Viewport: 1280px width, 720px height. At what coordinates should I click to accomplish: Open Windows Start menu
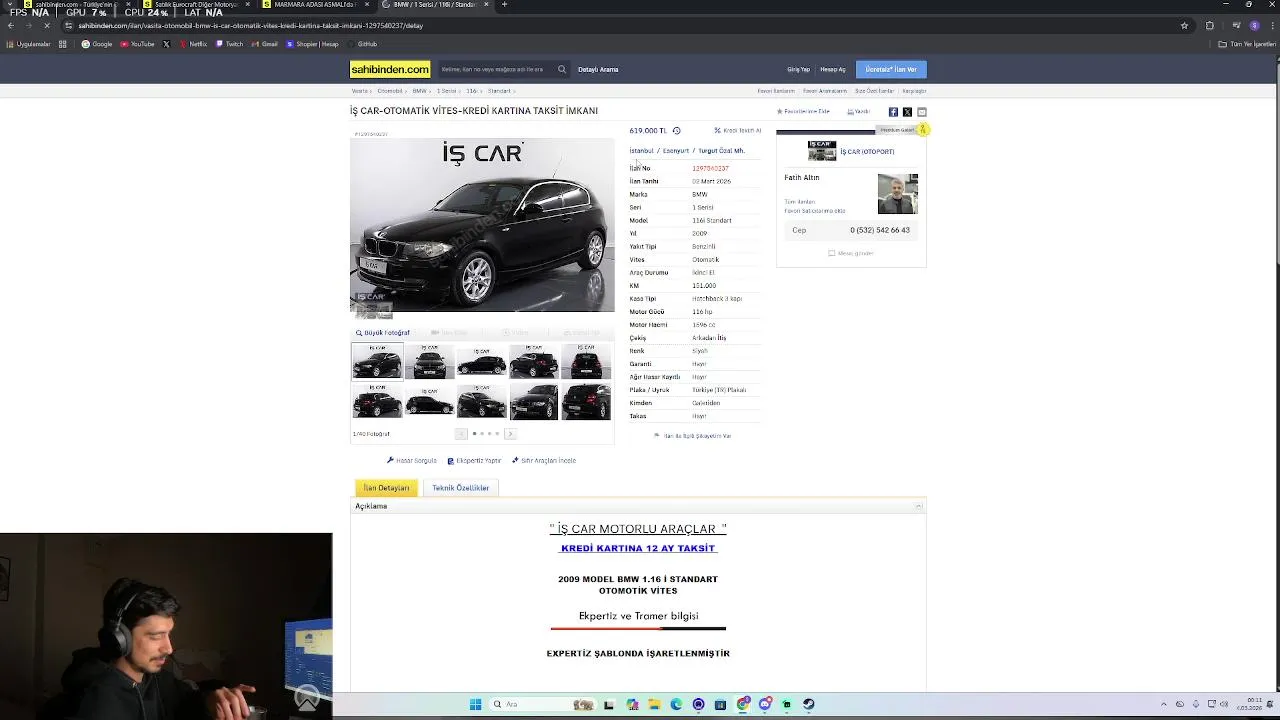pos(476,704)
